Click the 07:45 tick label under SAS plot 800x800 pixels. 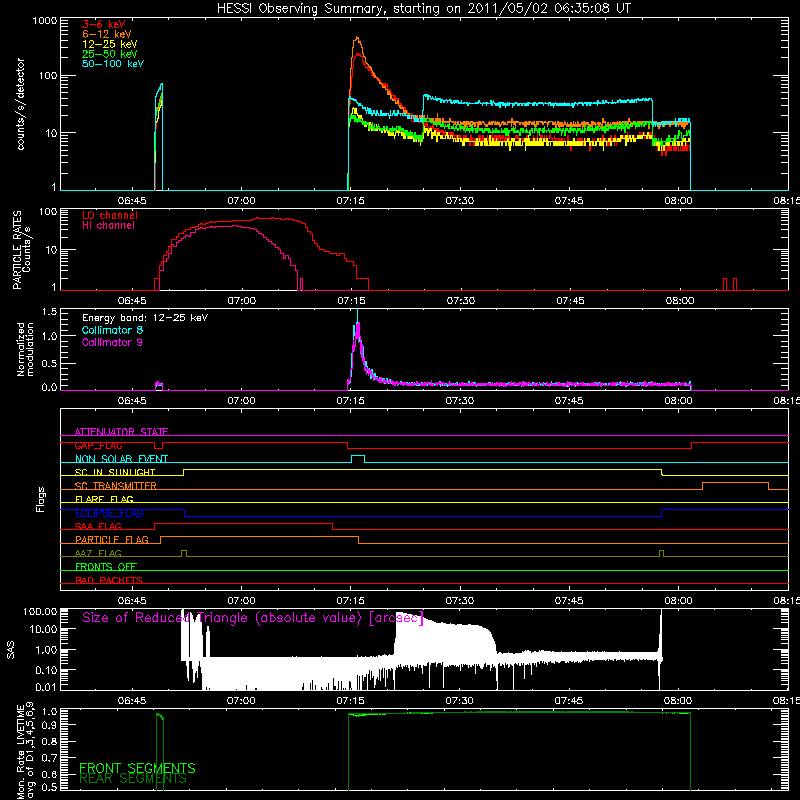(569, 701)
